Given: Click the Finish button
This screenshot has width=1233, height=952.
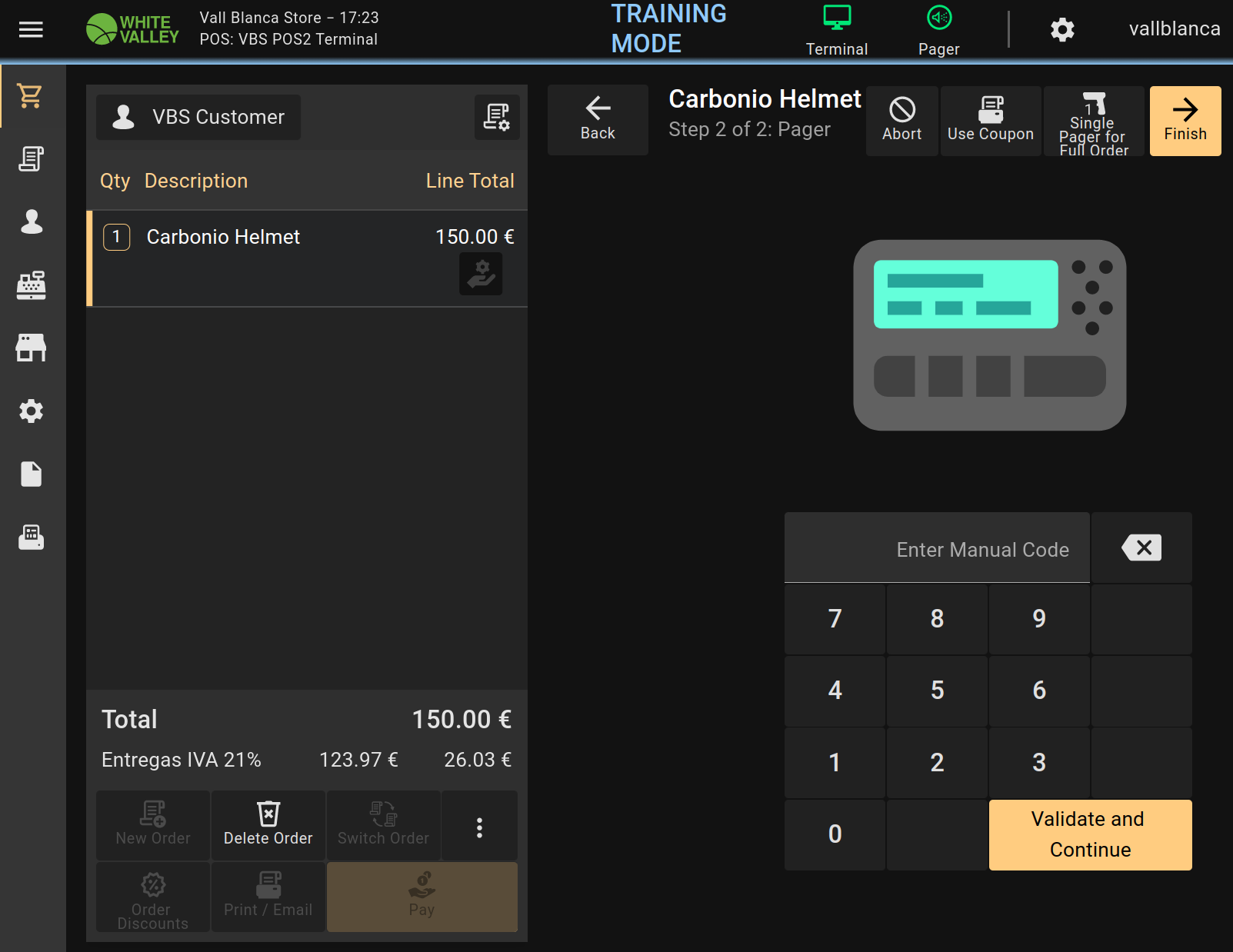Looking at the screenshot, I should pyautogui.click(x=1185, y=121).
